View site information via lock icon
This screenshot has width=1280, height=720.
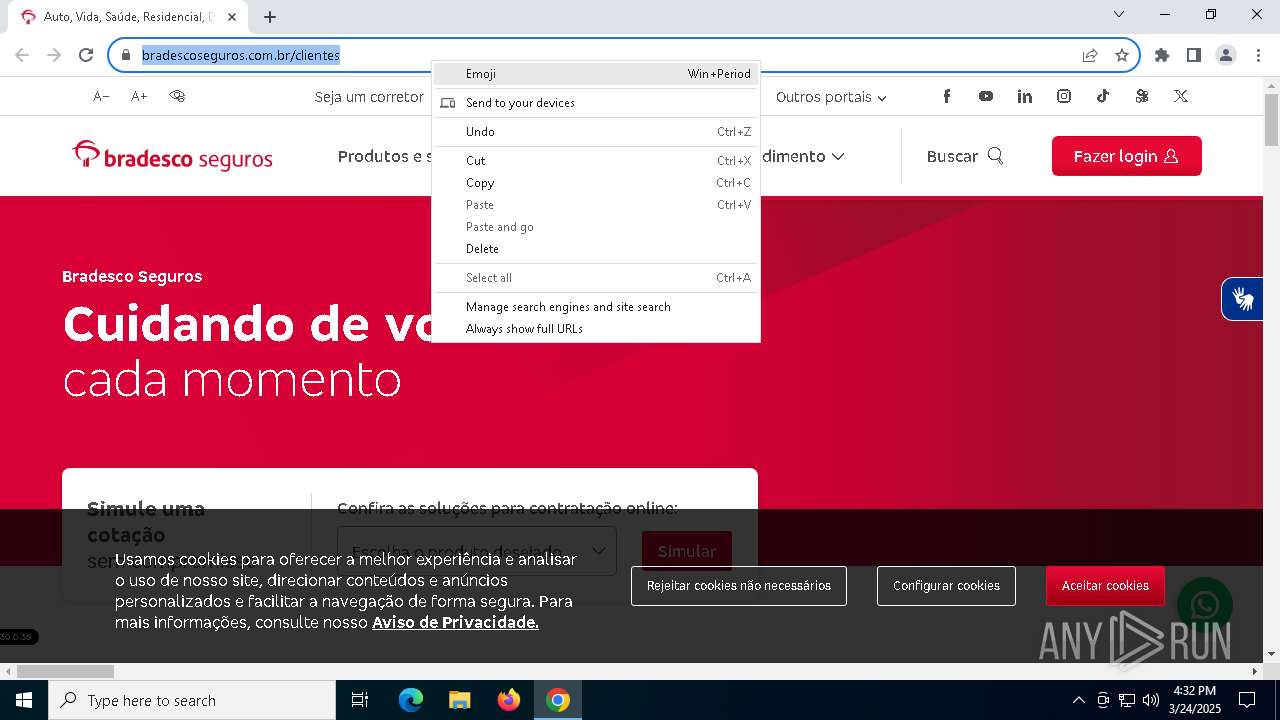(x=126, y=55)
